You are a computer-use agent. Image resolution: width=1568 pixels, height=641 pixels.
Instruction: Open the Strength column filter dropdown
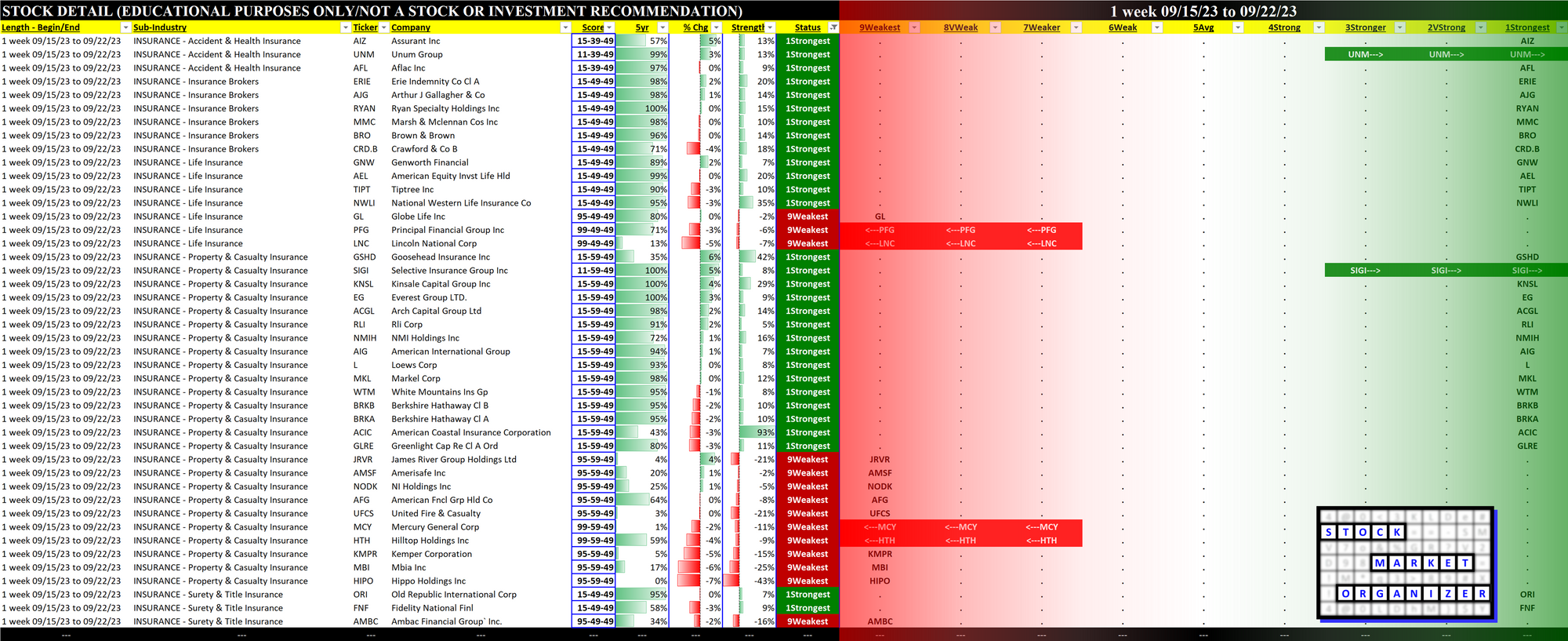[770, 27]
